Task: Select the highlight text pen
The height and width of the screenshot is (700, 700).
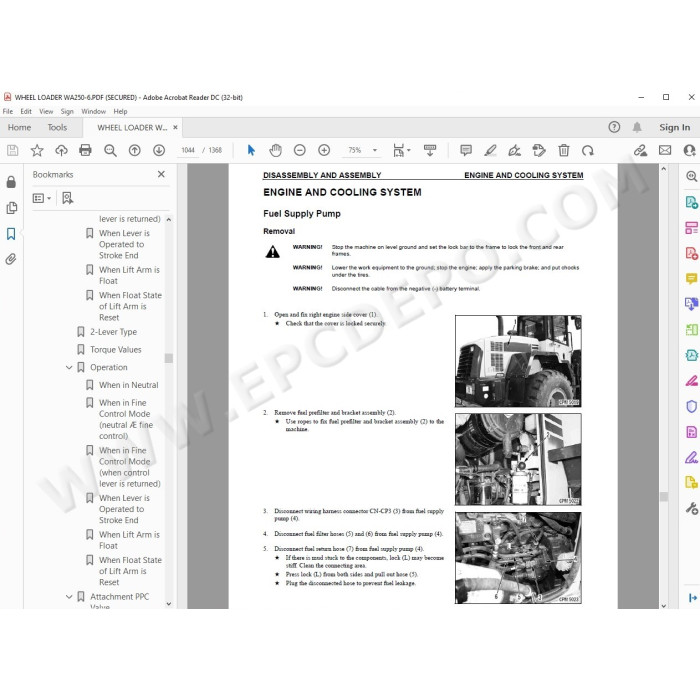Action: tap(490, 150)
